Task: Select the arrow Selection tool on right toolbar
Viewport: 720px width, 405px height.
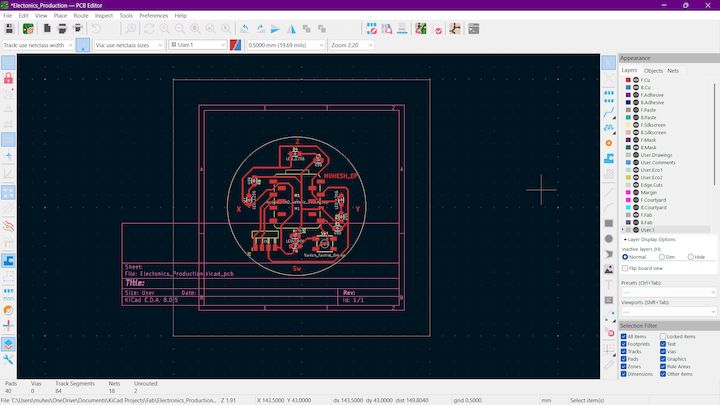Action: coord(609,62)
